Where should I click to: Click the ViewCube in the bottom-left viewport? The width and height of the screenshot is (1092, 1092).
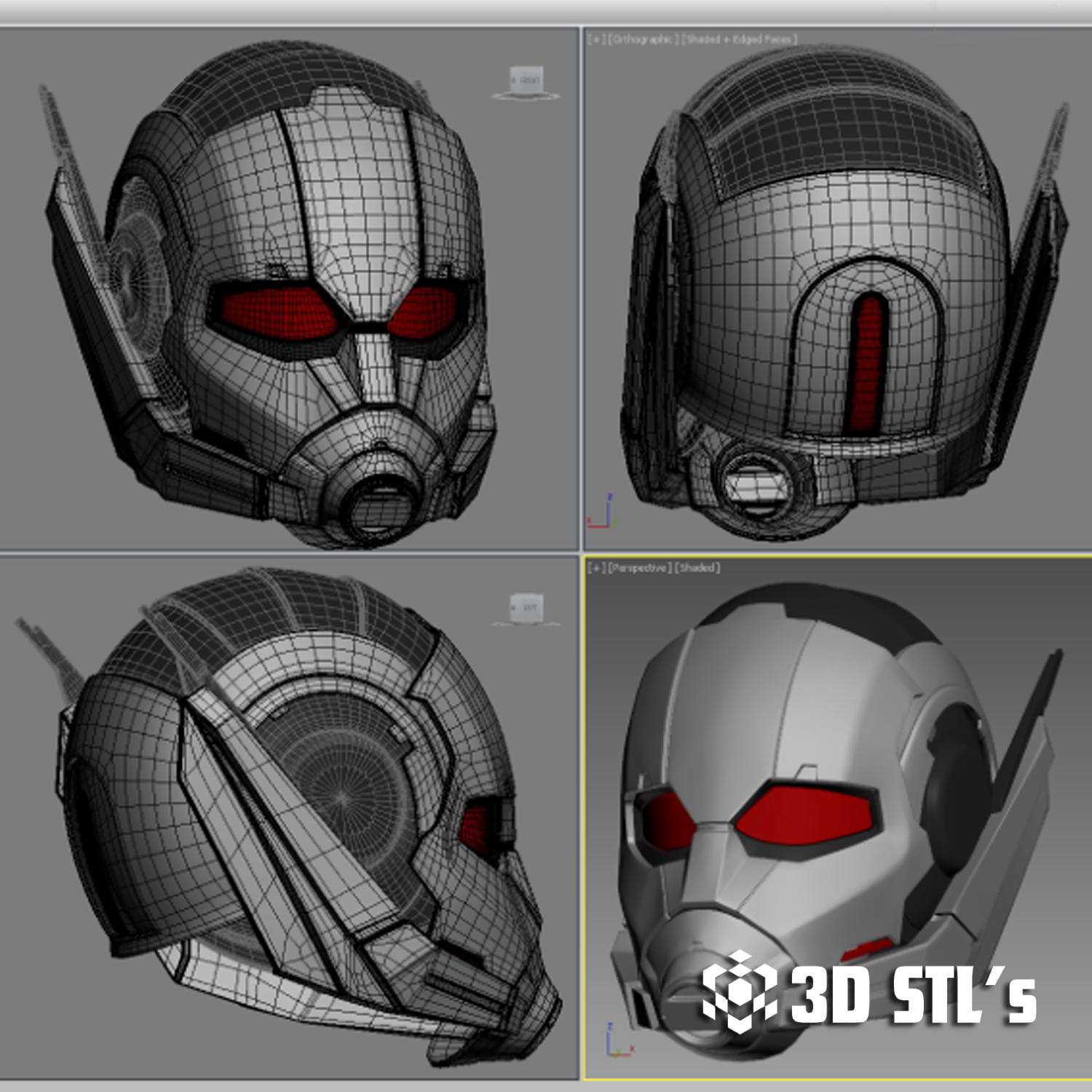[x=526, y=606]
